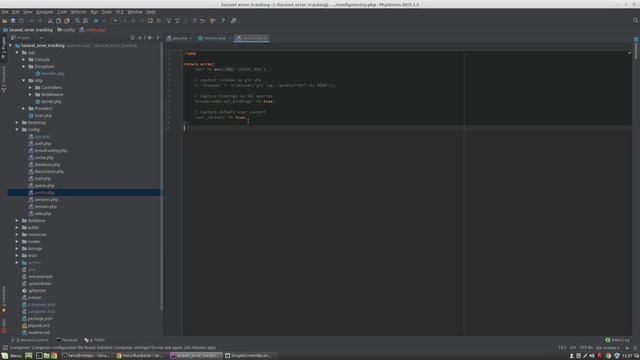Click the Event Log icon at bottom right
The image size is (640, 360).
click(x=608, y=340)
